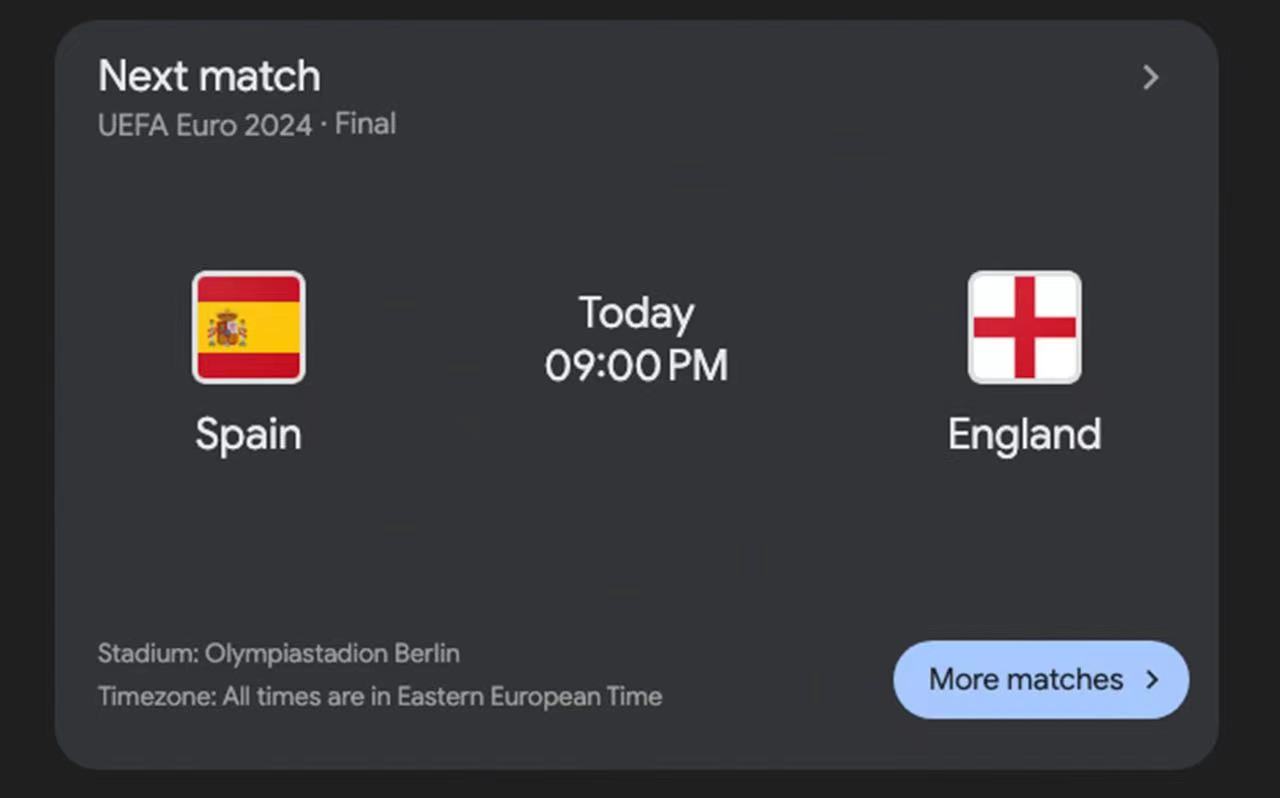
Task: Click the Spain flag icon
Action: tap(248, 327)
